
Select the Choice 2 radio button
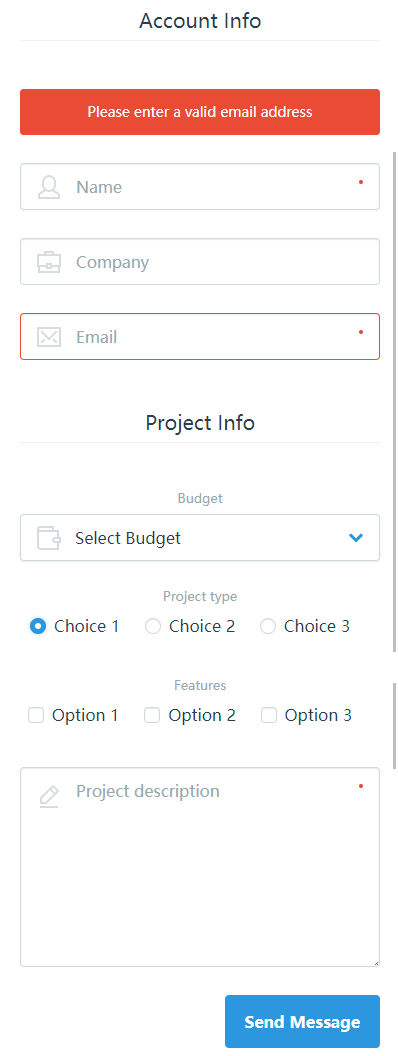click(153, 626)
